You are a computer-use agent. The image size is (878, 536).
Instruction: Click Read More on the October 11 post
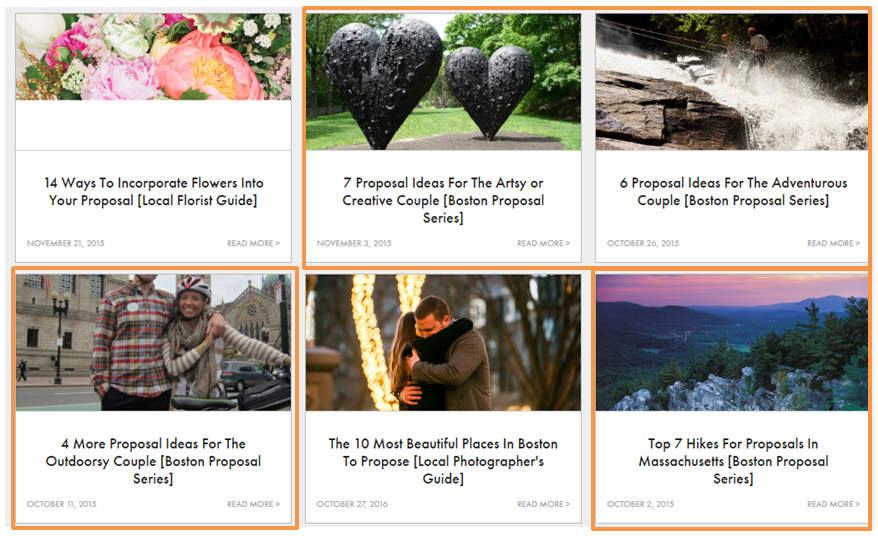tap(253, 504)
